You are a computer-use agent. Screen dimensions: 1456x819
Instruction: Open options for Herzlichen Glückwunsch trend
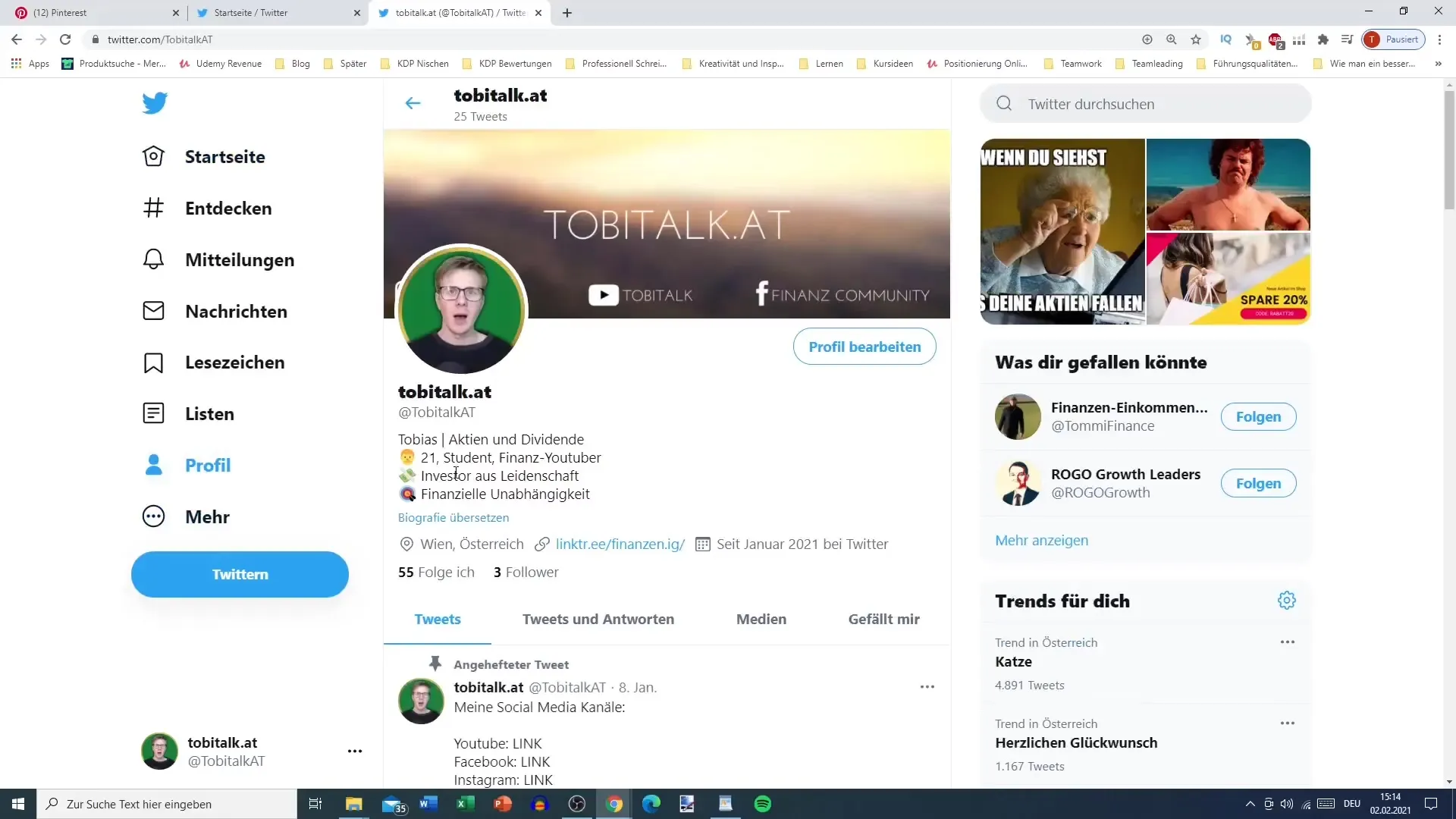tap(1288, 723)
